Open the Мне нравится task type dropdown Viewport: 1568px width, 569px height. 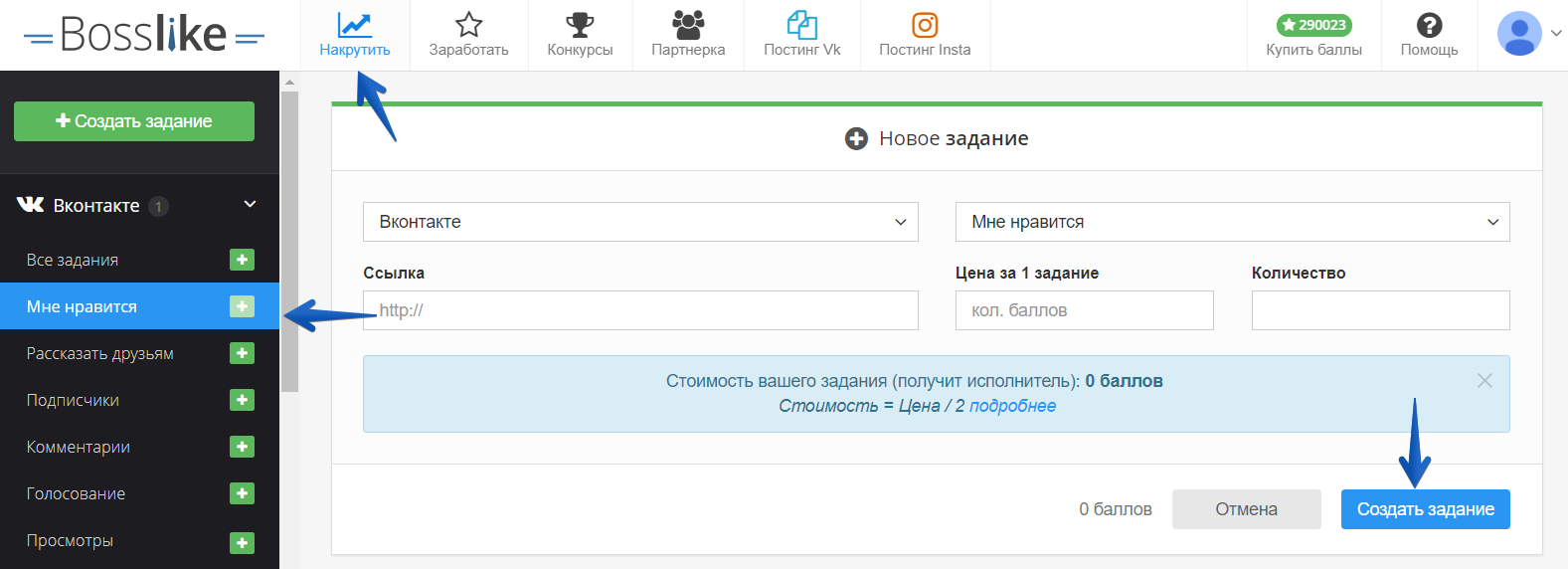pyautogui.click(x=1232, y=222)
